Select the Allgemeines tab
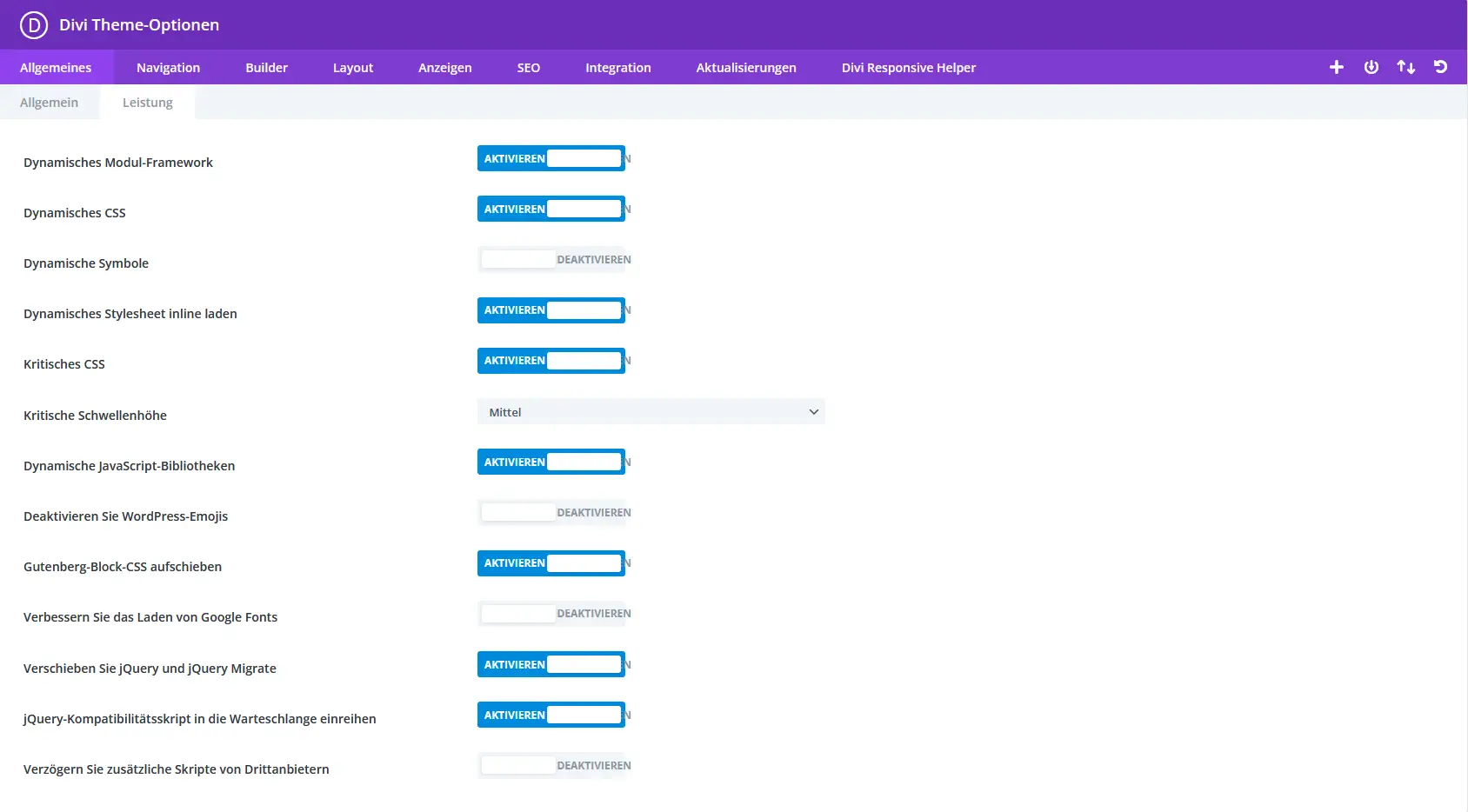 point(56,67)
